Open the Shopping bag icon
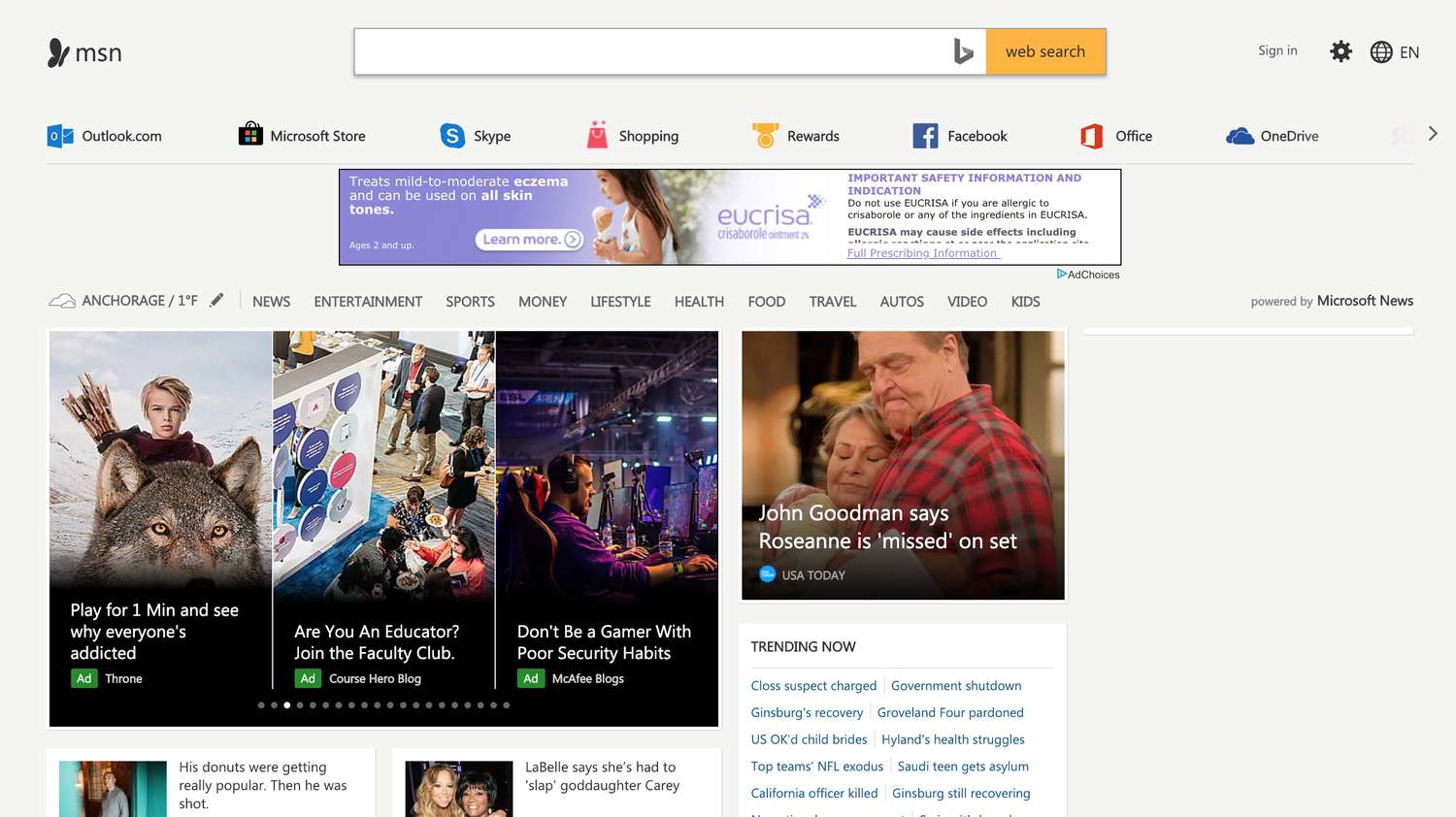The height and width of the screenshot is (817, 1456). pyautogui.click(x=597, y=135)
